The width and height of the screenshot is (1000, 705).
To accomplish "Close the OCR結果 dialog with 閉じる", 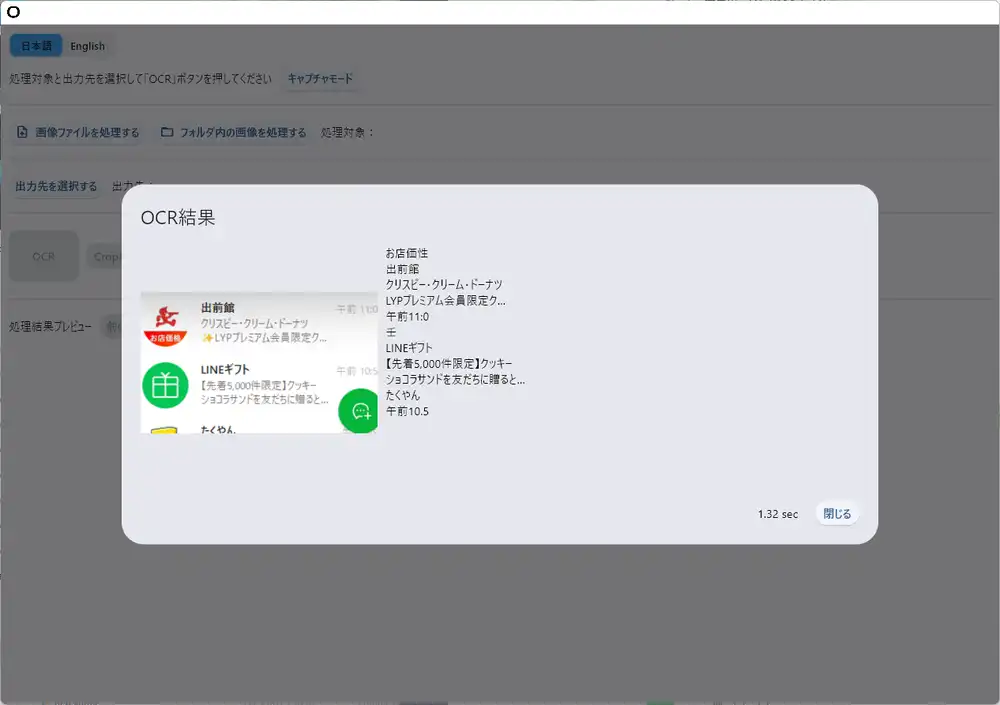I will pos(837,513).
